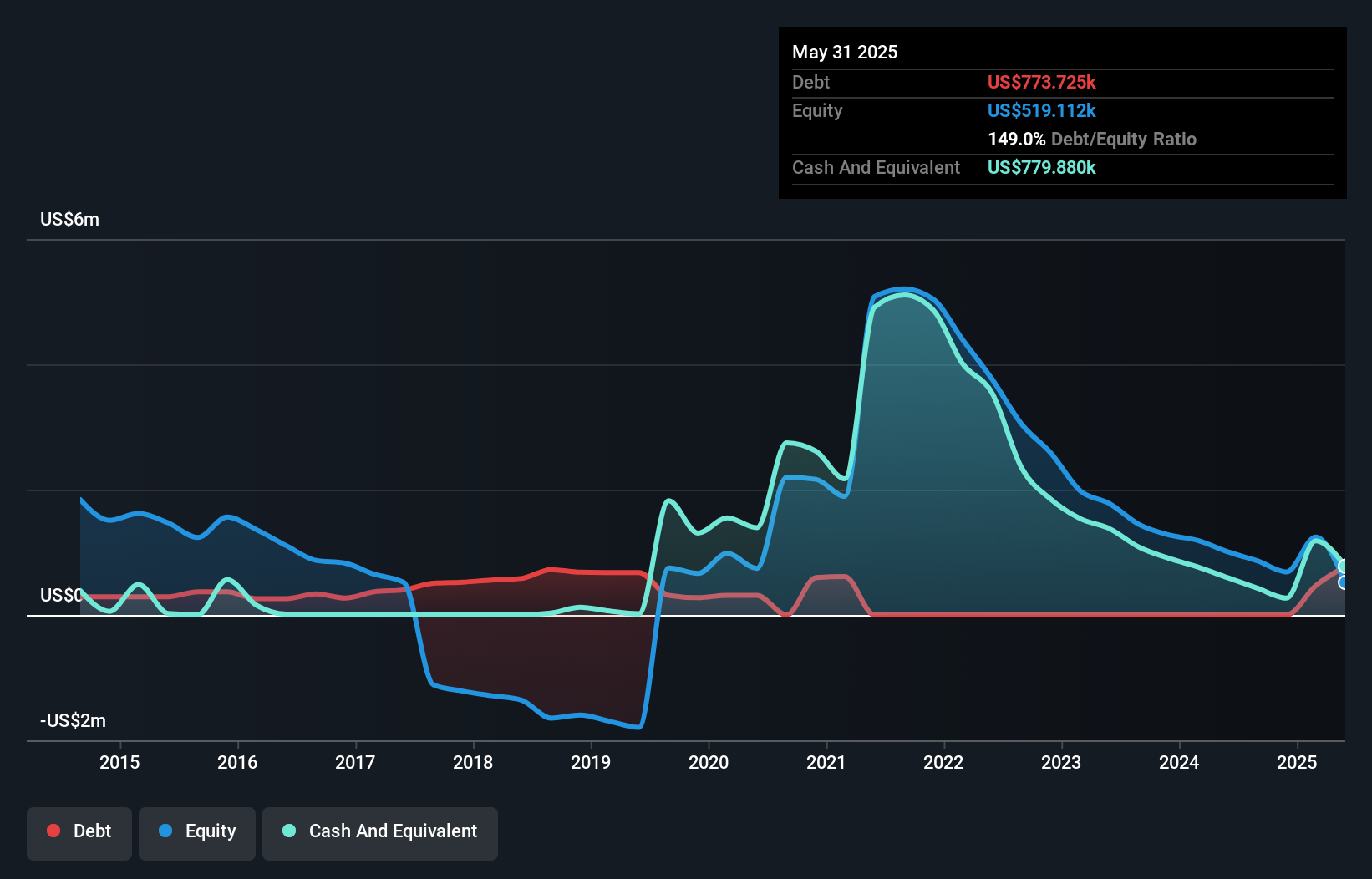Click the US$0 y-axis label

pyautogui.click(x=61, y=595)
